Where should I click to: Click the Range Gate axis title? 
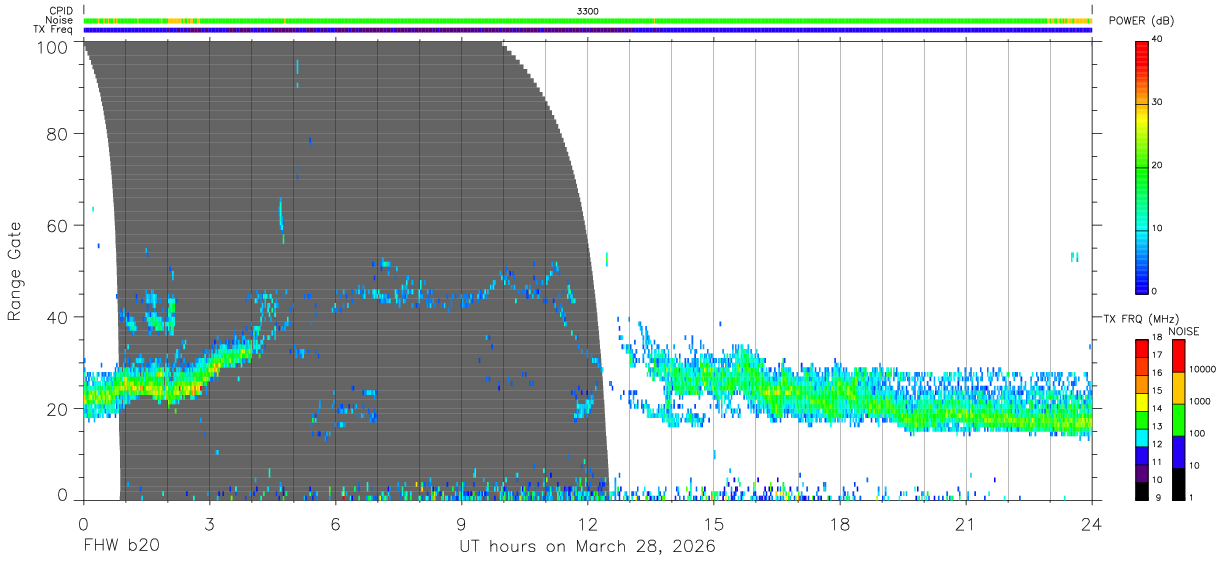pos(15,270)
